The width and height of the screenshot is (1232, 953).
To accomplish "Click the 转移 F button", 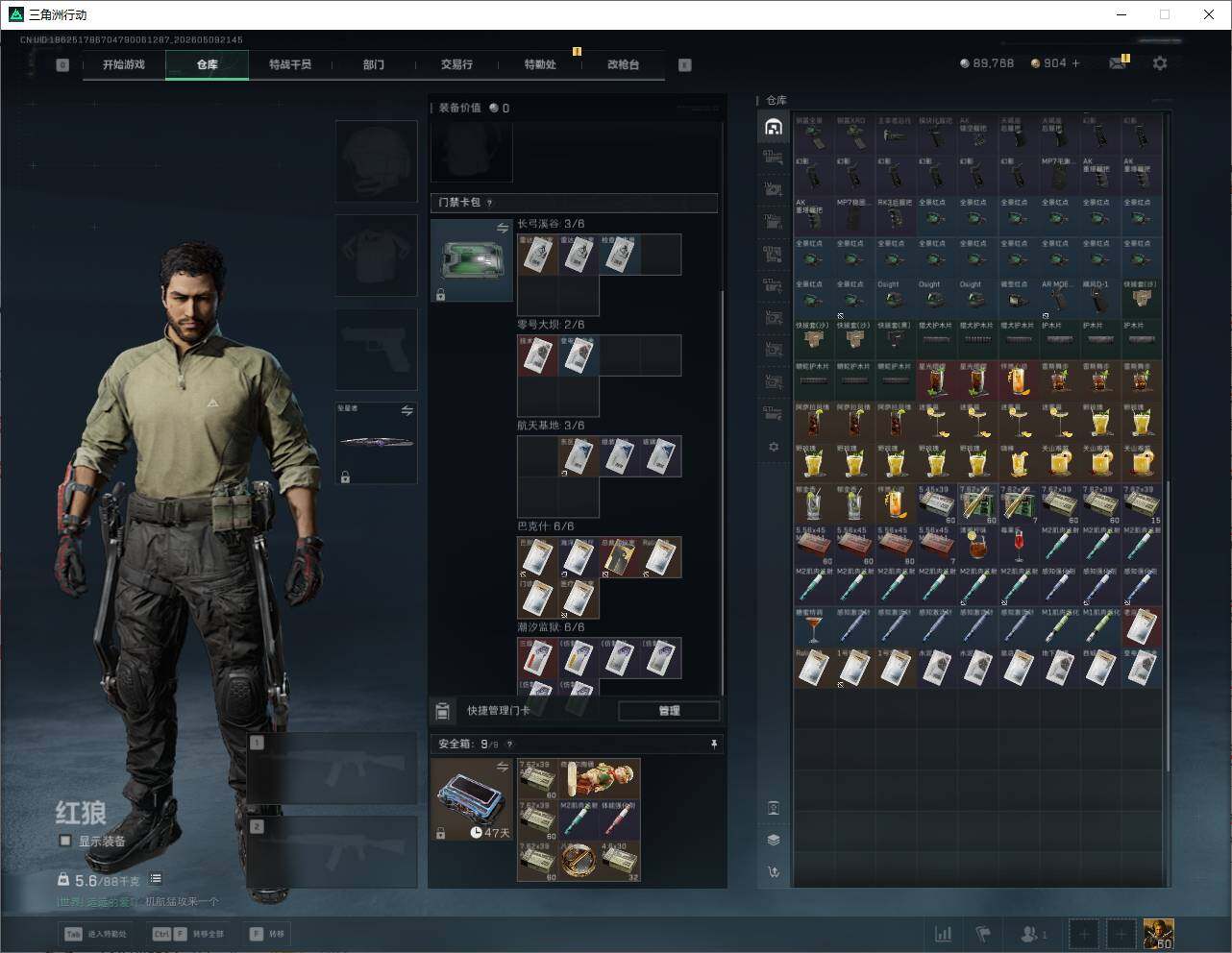I will tap(267, 934).
